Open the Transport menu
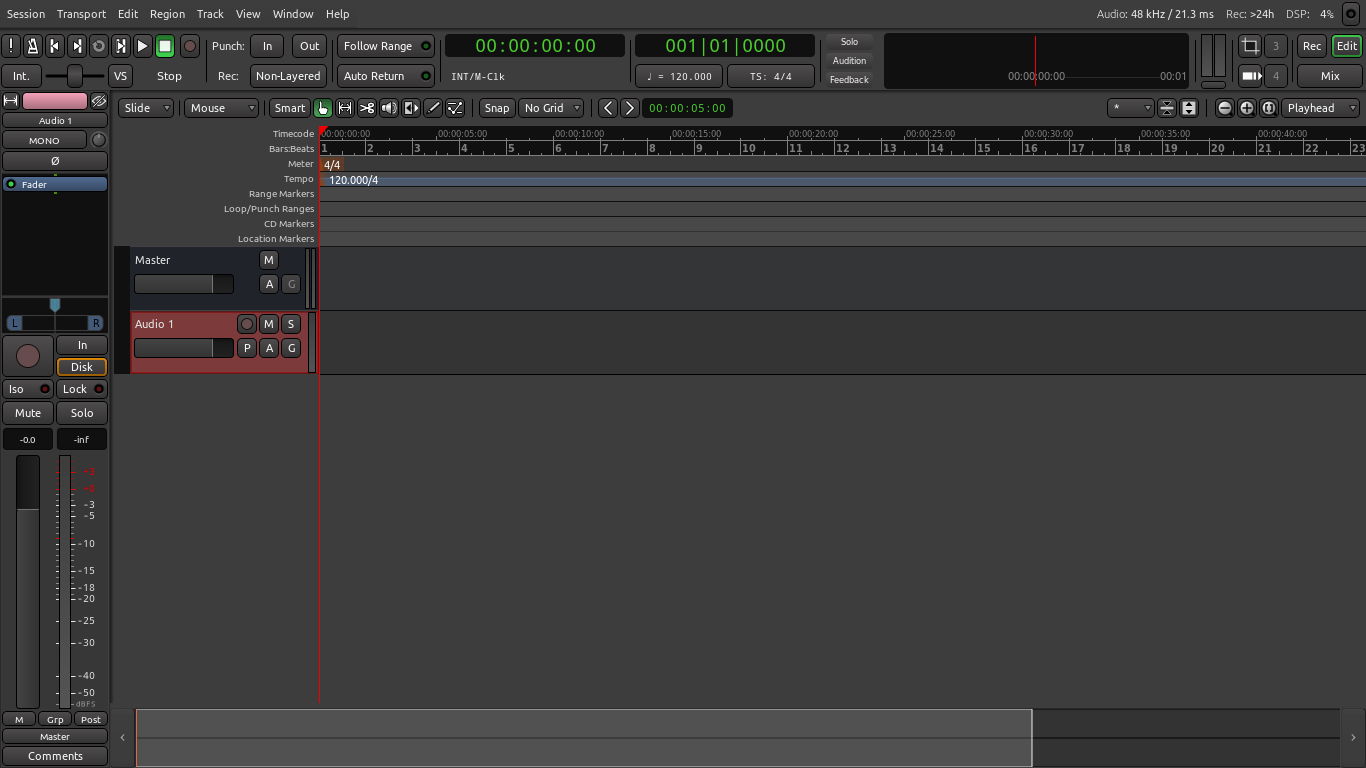 [81, 14]
